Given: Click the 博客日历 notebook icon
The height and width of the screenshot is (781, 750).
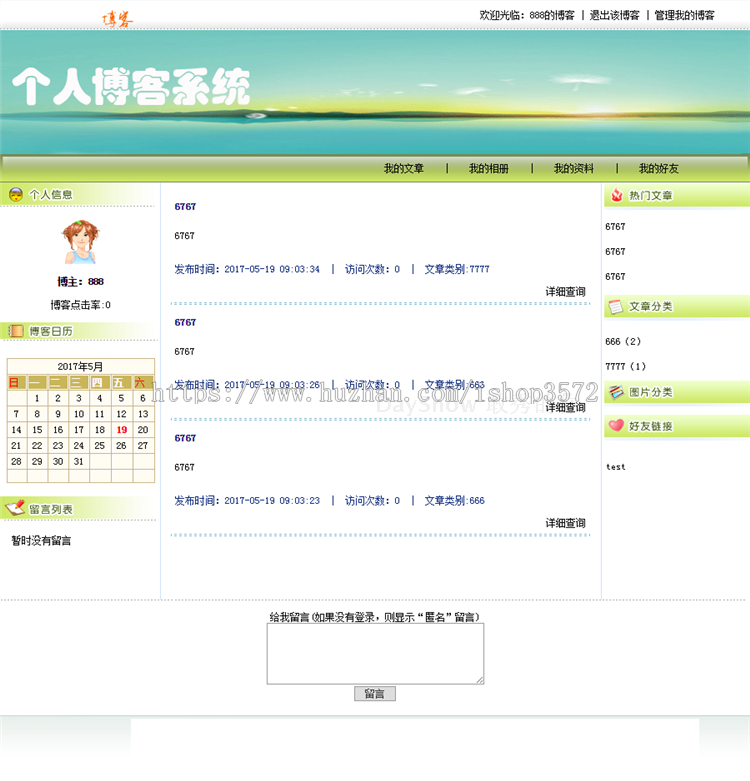Looking at the screenshot, I should (16, 331).
